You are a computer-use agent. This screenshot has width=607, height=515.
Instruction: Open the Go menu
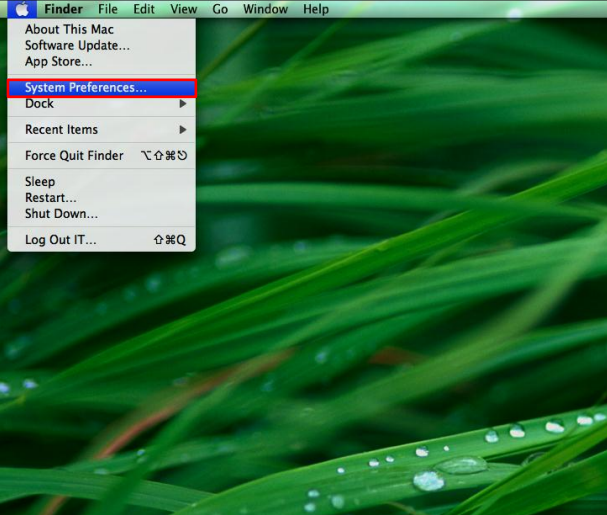pos(220,9)
